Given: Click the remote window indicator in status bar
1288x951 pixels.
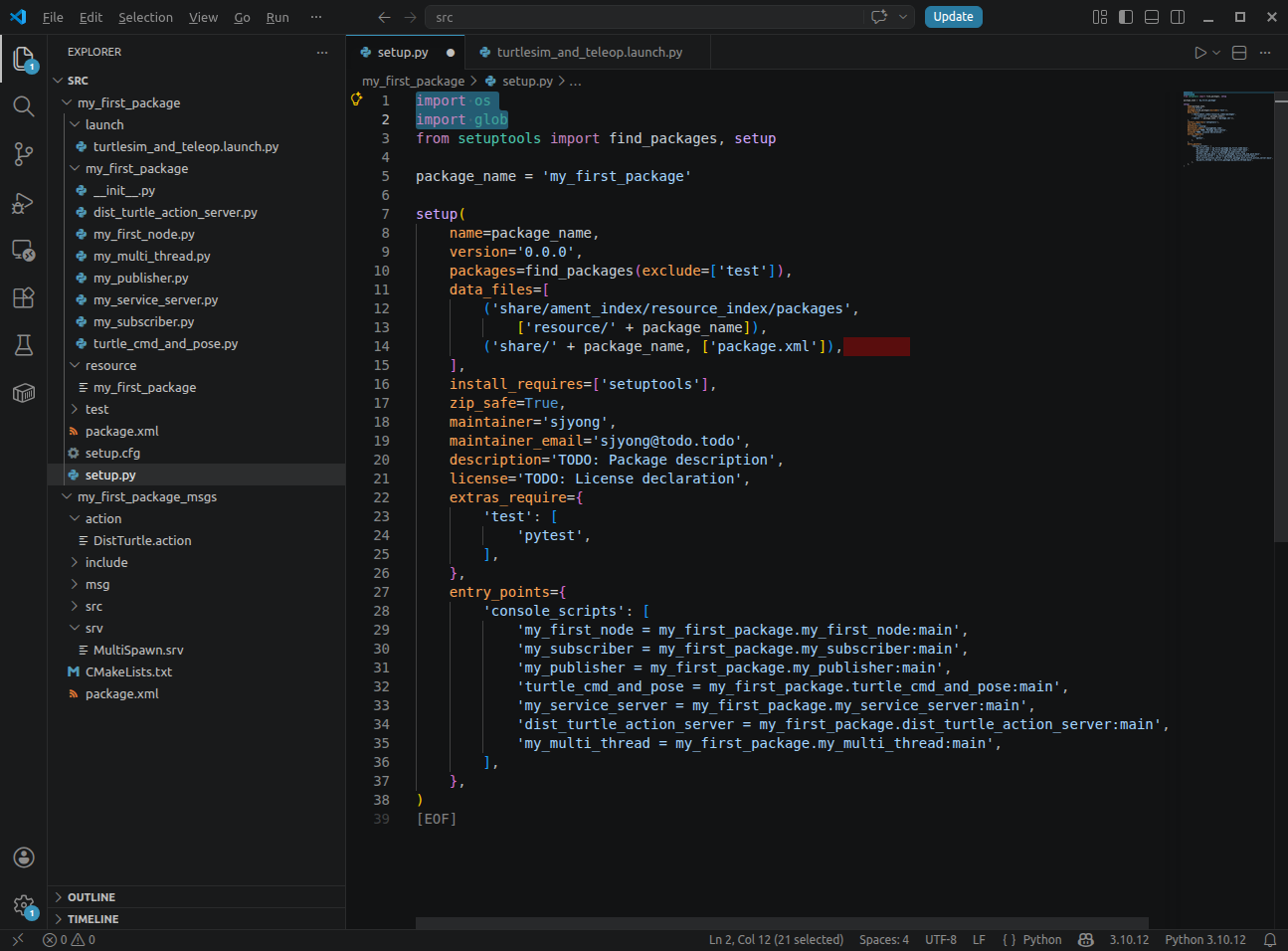Looking at the screenshot, I should click(x=17, y=939).
